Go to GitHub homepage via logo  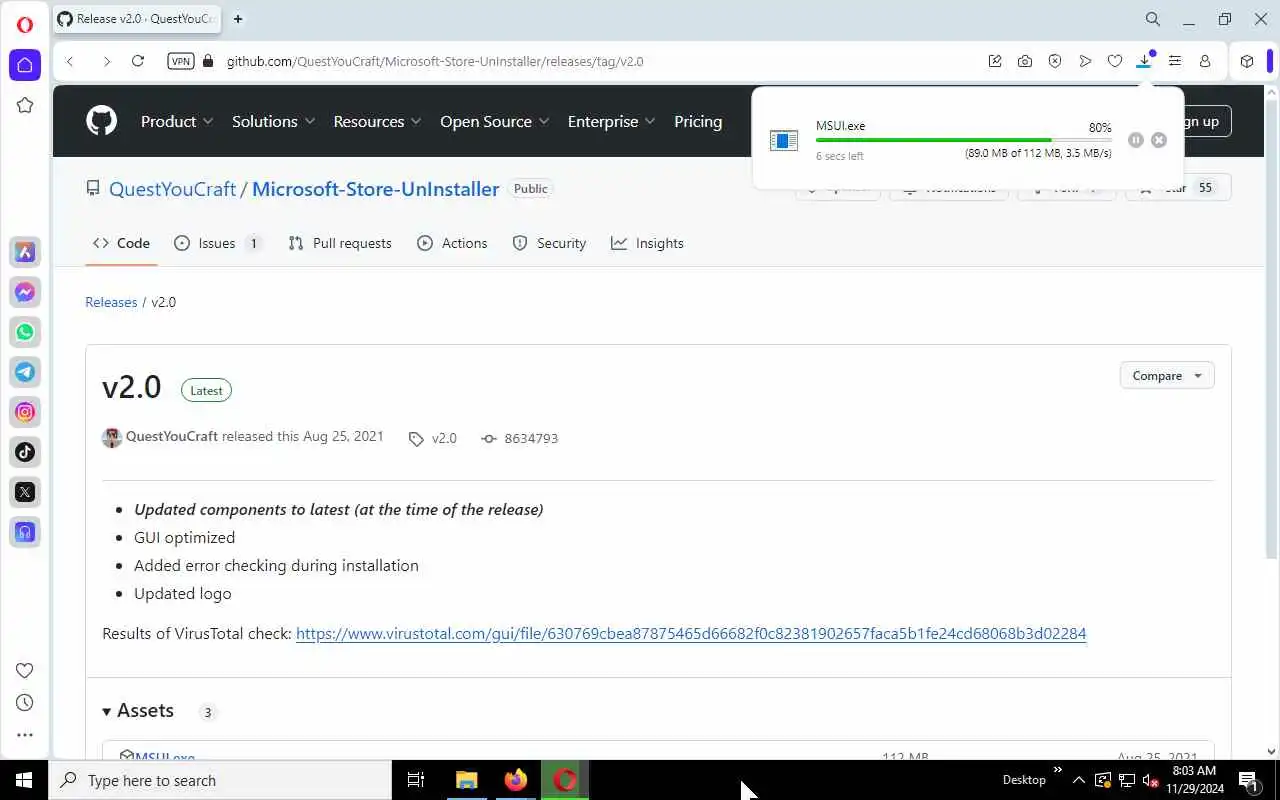pos(101,121)
